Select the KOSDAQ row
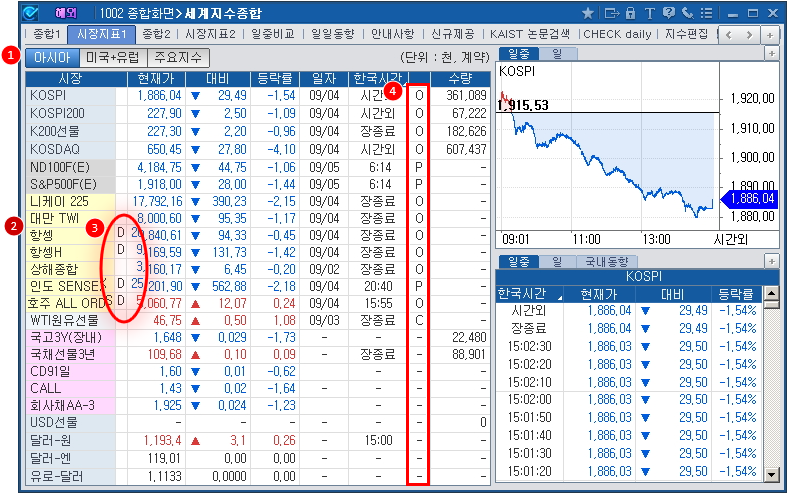Viewport: 788px width, 494px height. (257, 149)
